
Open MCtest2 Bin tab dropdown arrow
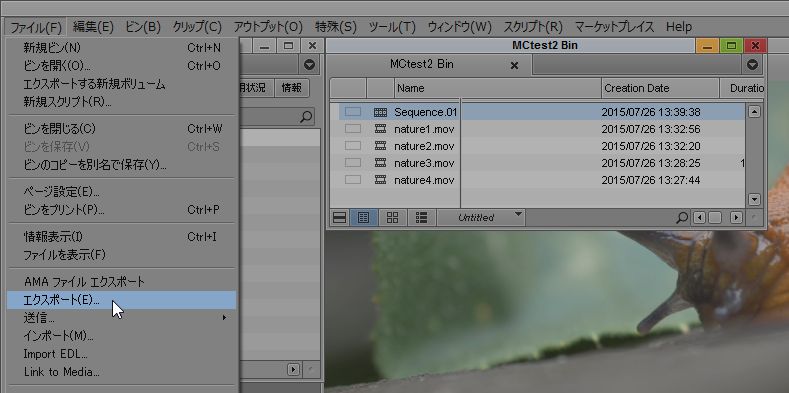pos(752,64)
